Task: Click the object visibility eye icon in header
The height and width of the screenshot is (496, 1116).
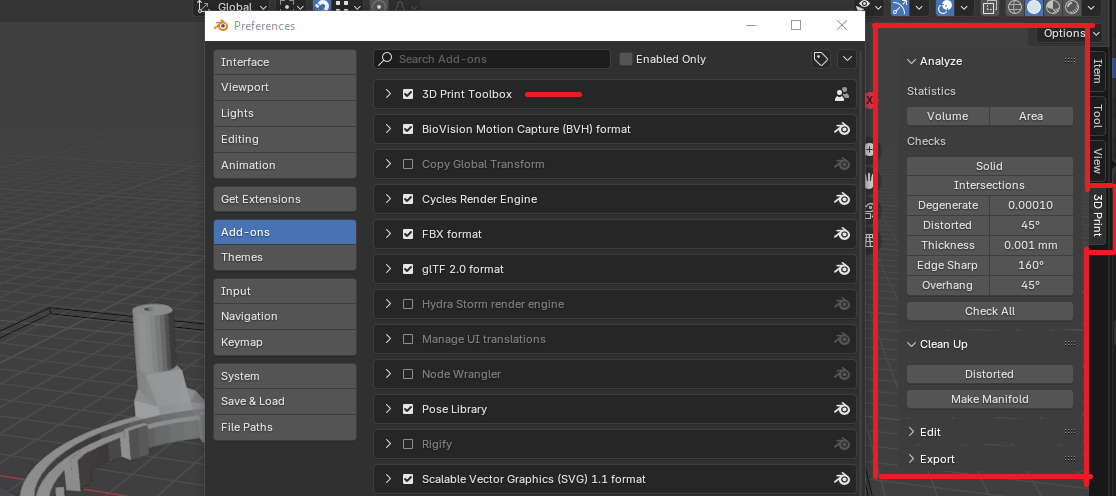Action: click(864, 6)
